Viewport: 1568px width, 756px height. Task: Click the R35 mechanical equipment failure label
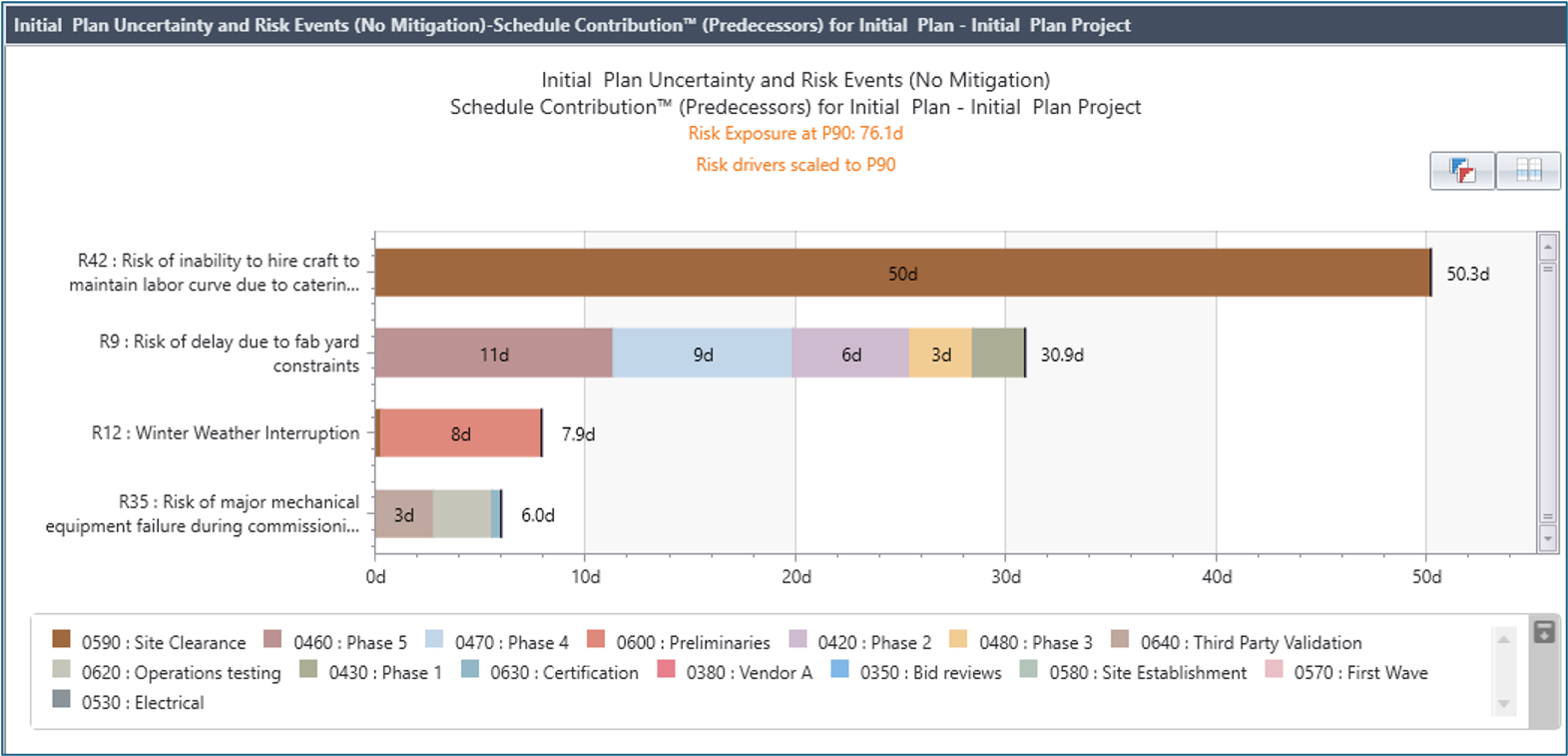202,514
